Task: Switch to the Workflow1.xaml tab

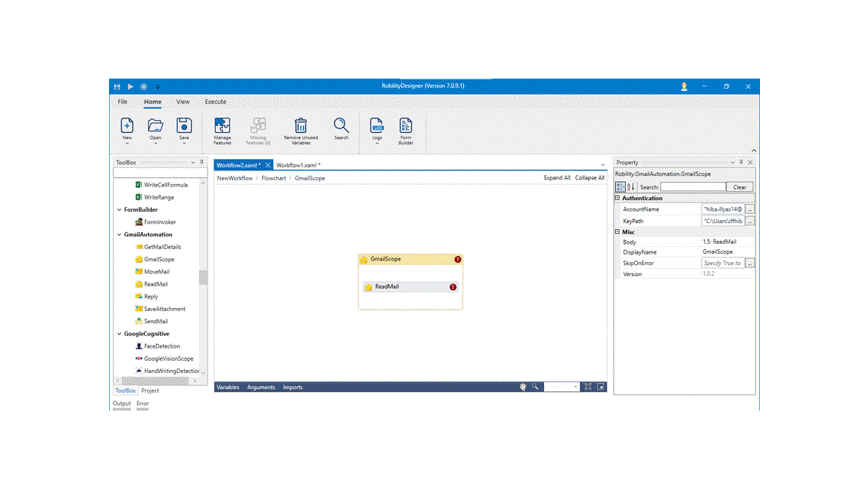Action: click(x=298, y=165)
